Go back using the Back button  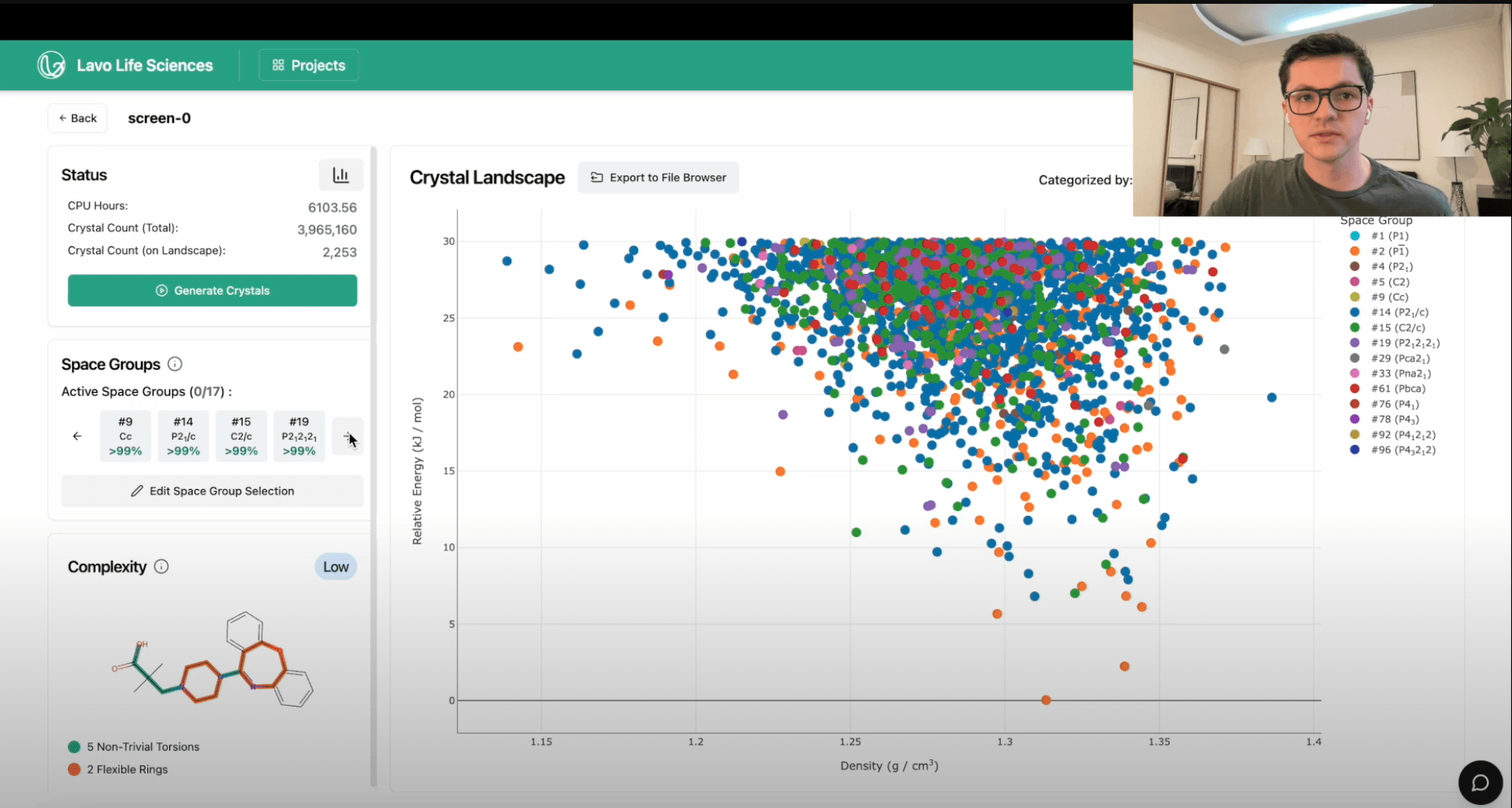point(78,118)
